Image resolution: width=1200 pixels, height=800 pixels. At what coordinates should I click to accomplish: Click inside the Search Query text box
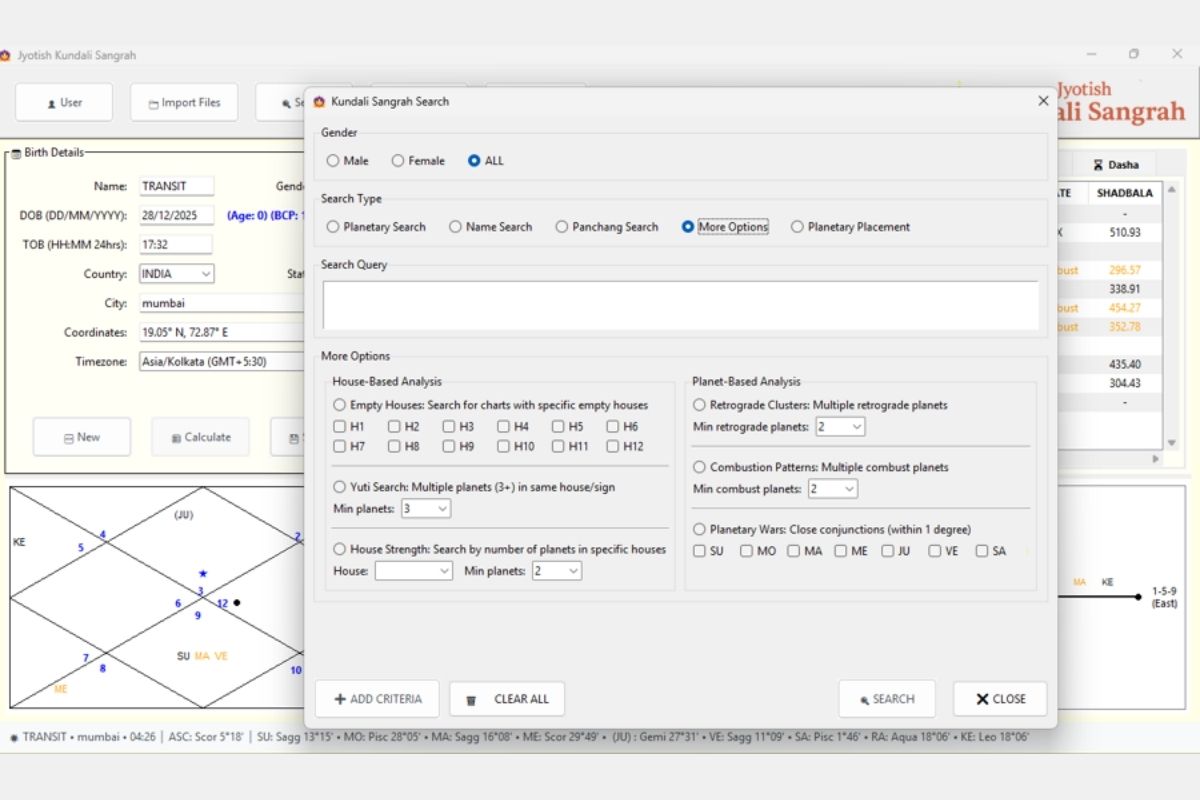coord(680,306)
